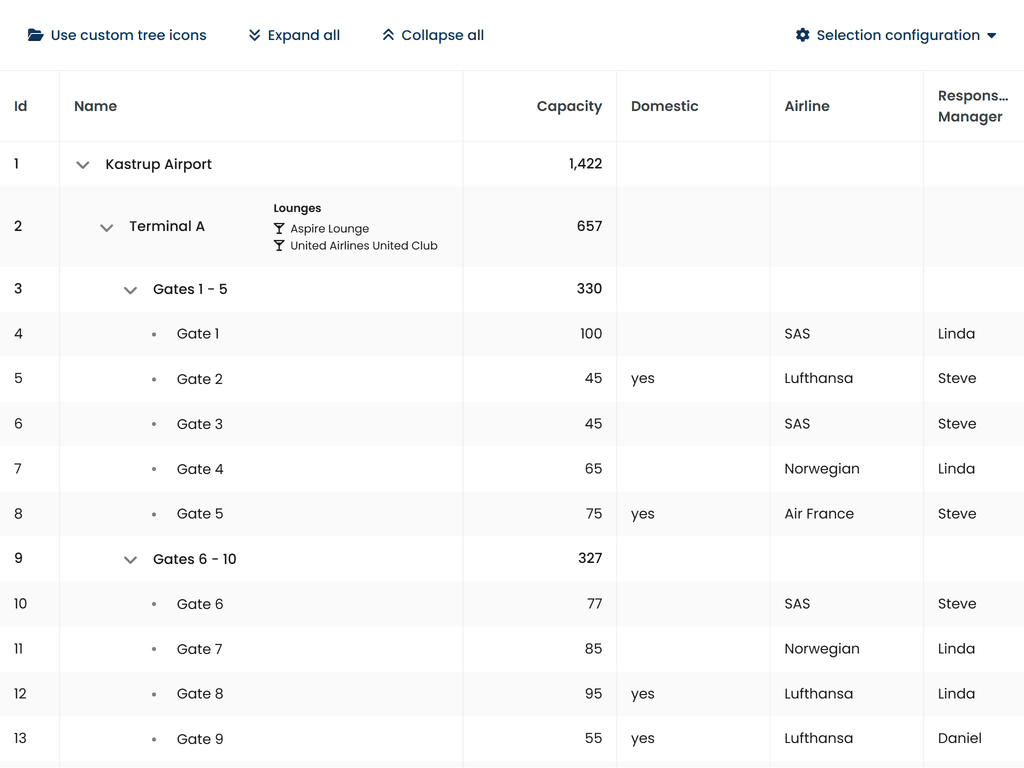
Task: Select the Gate 1 row
Action: [x=198, y=334]
